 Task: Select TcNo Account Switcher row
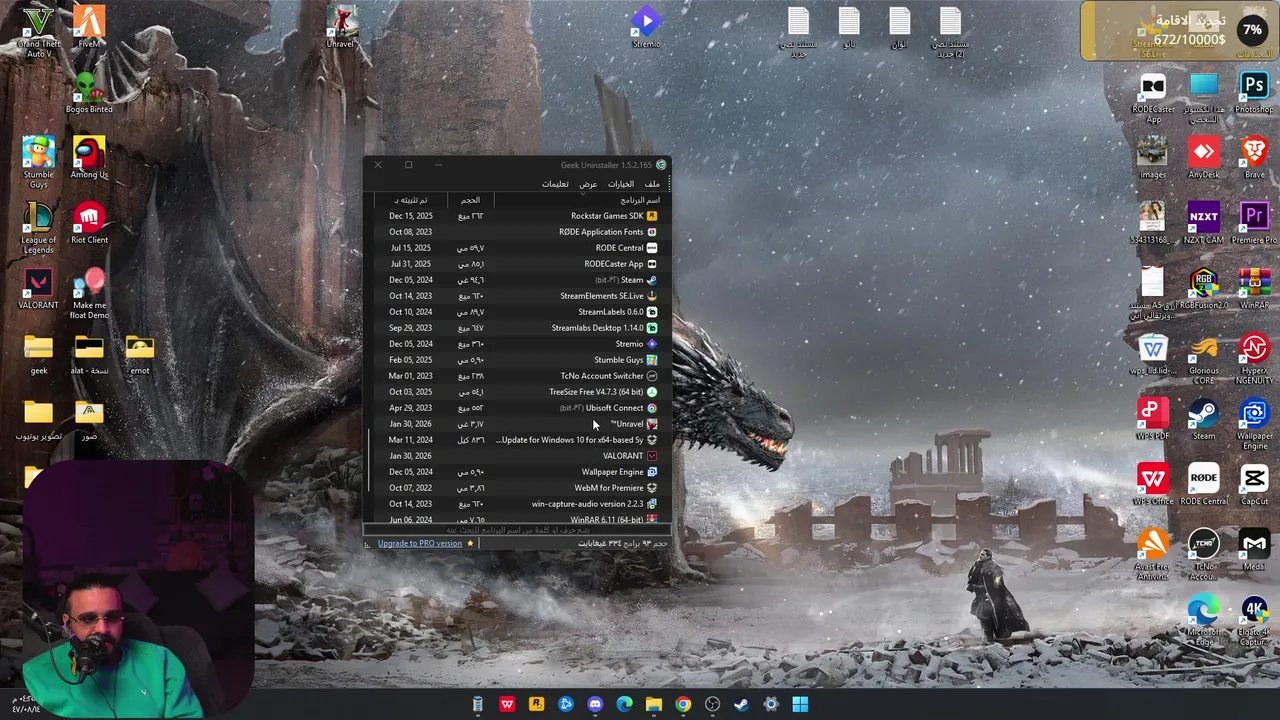516,376
